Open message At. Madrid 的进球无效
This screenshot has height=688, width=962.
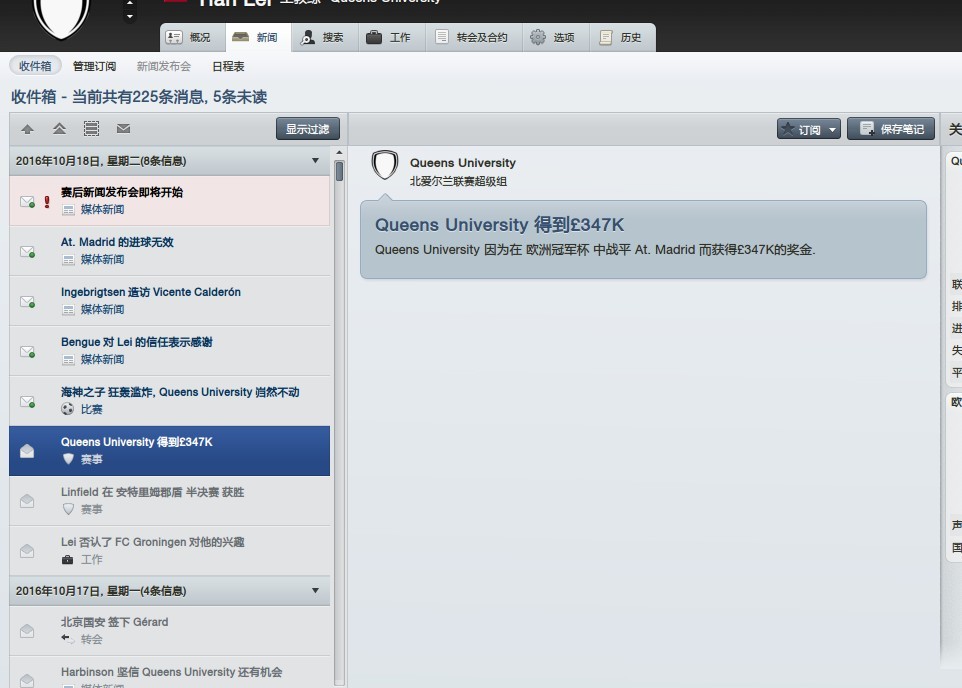pos(169,251)
